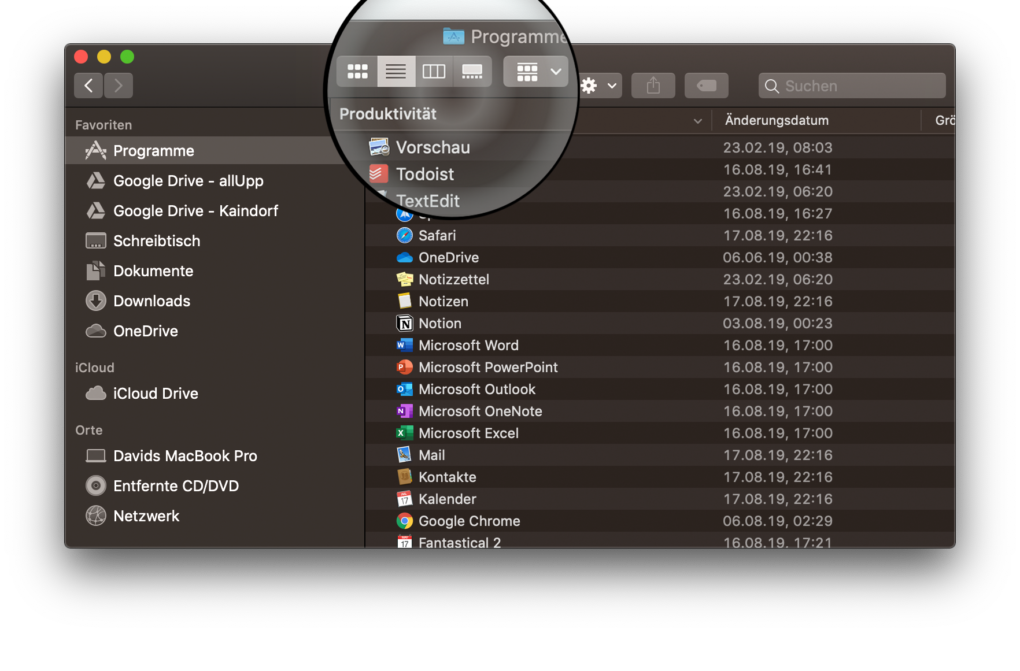
Task: Click the Produktivität group header
Action: (x=388, y=114)
